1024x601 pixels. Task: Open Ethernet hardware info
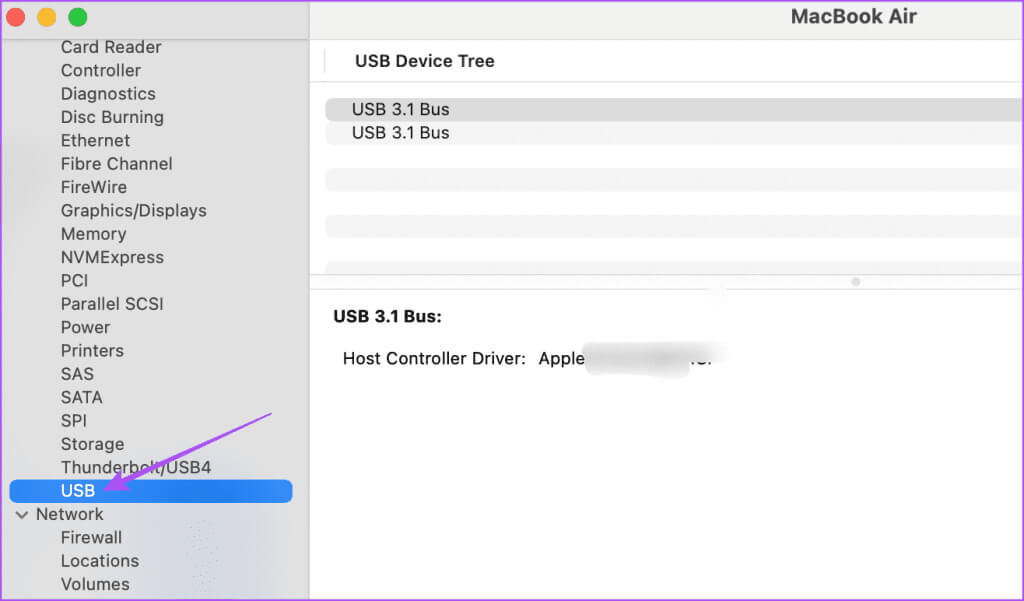click(95, 140)
